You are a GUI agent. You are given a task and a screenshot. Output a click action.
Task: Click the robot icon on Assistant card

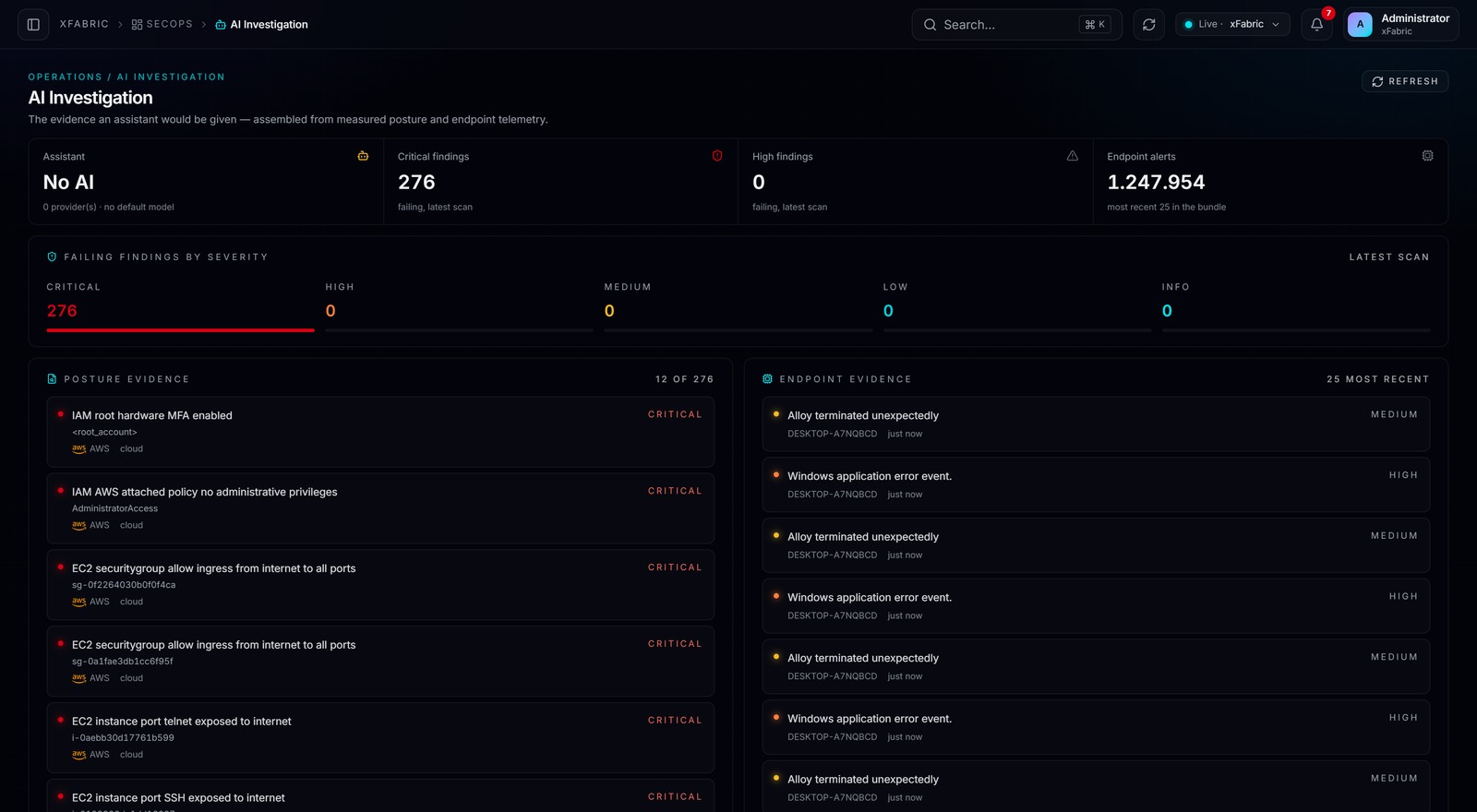(363, 156)
